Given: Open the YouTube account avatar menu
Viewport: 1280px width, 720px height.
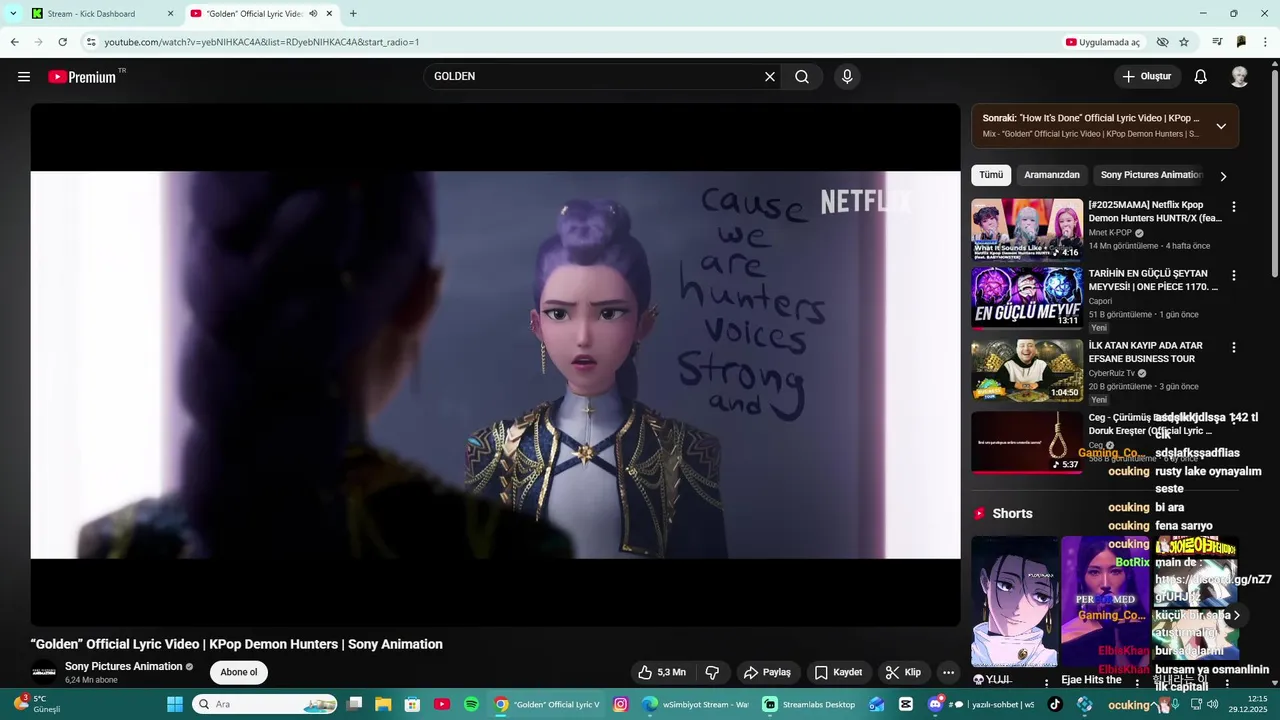Looking at the screenshot, I should (x=1240, y=77).
